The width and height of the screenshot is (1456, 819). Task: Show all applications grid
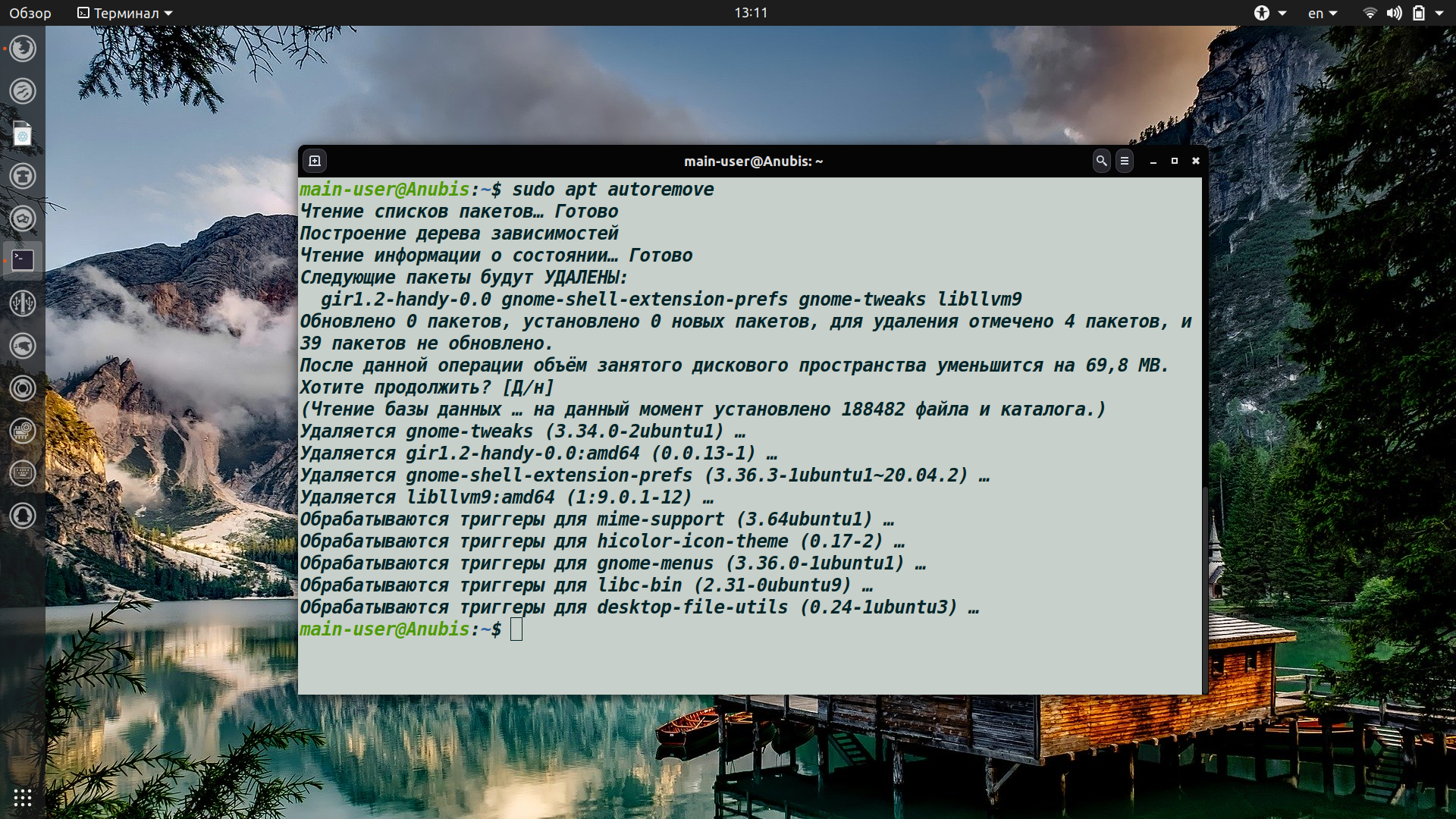click(x=23, y=798)
